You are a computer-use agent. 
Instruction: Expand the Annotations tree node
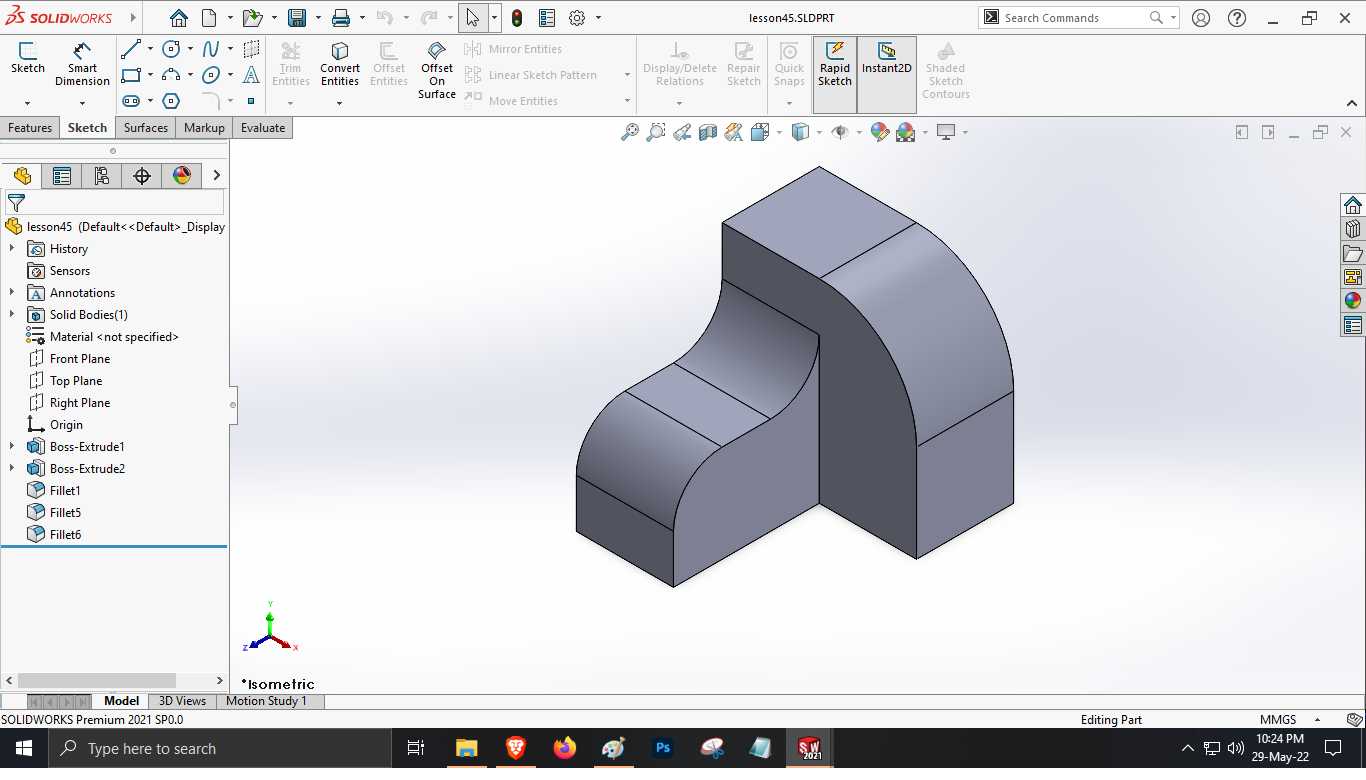click(x=12, y=292)
